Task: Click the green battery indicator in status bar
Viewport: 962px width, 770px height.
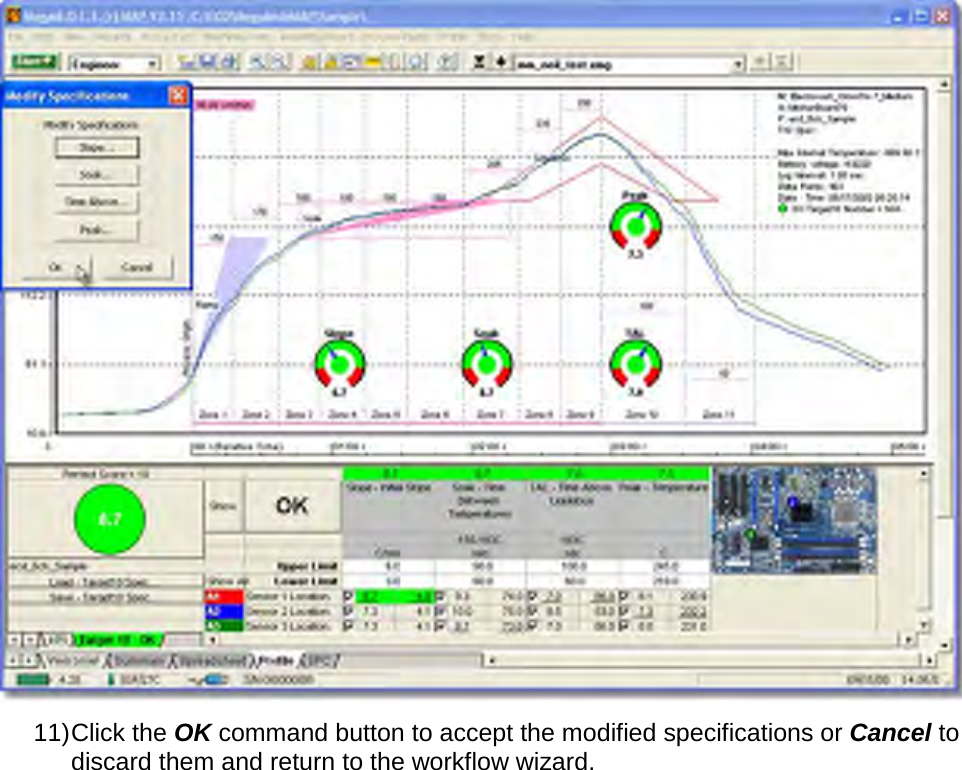Action: pos(33,679)
